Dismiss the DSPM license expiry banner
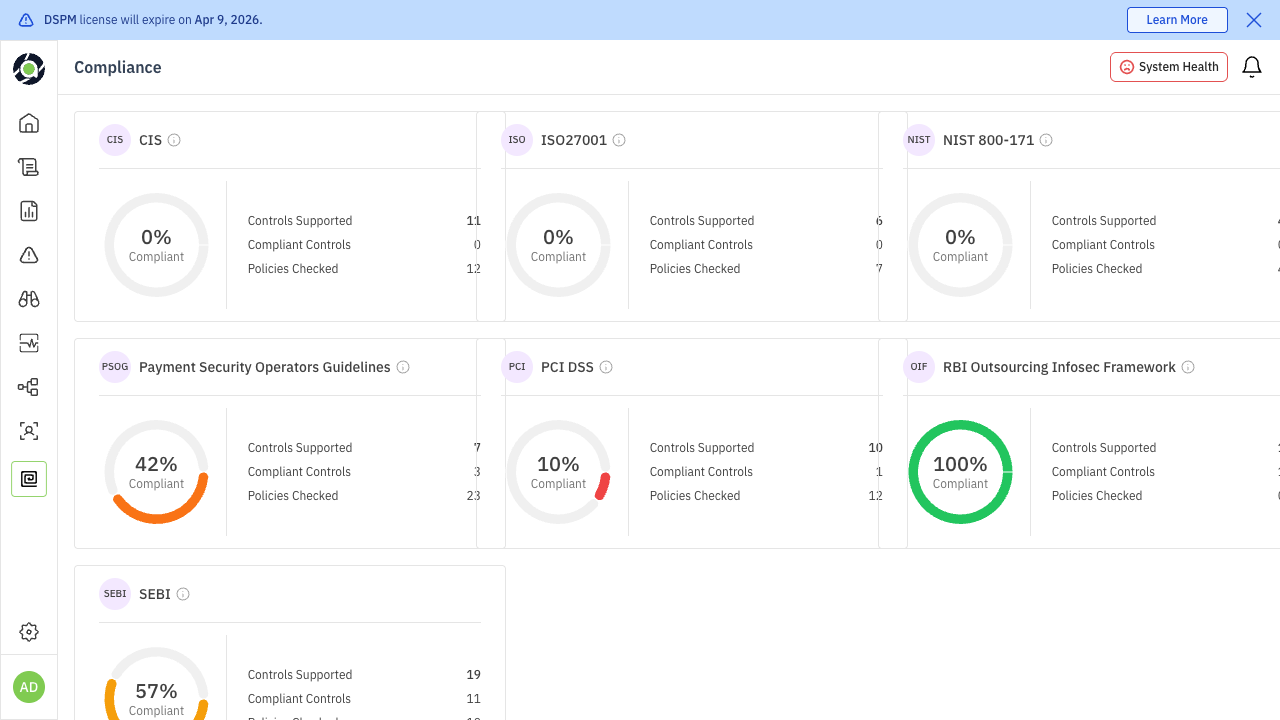1280x720 pixels. (1253, 20)
